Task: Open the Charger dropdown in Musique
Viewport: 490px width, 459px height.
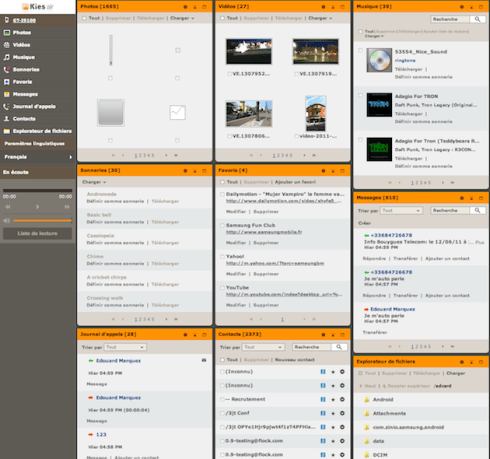Action: click(374, 36)
